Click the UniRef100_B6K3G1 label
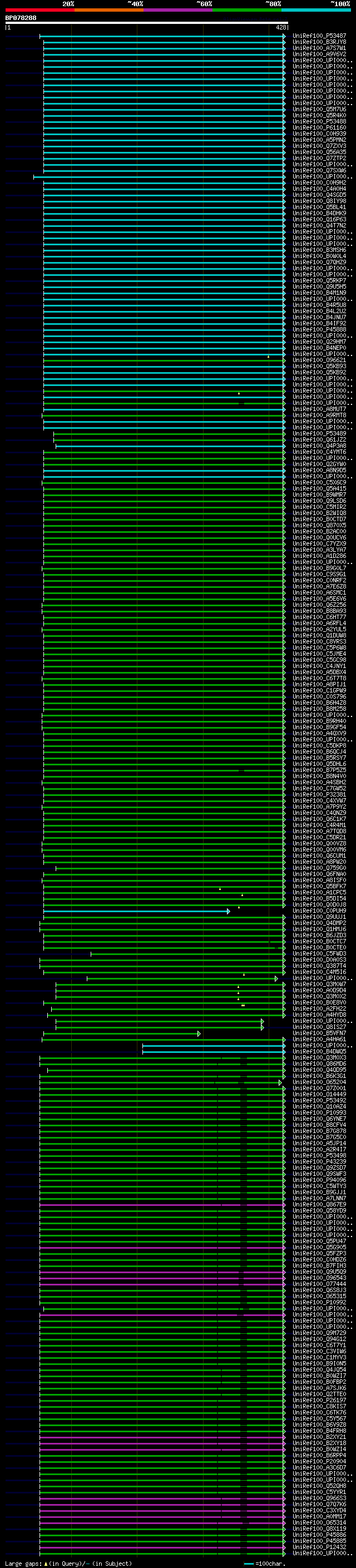 (319, 1076)
